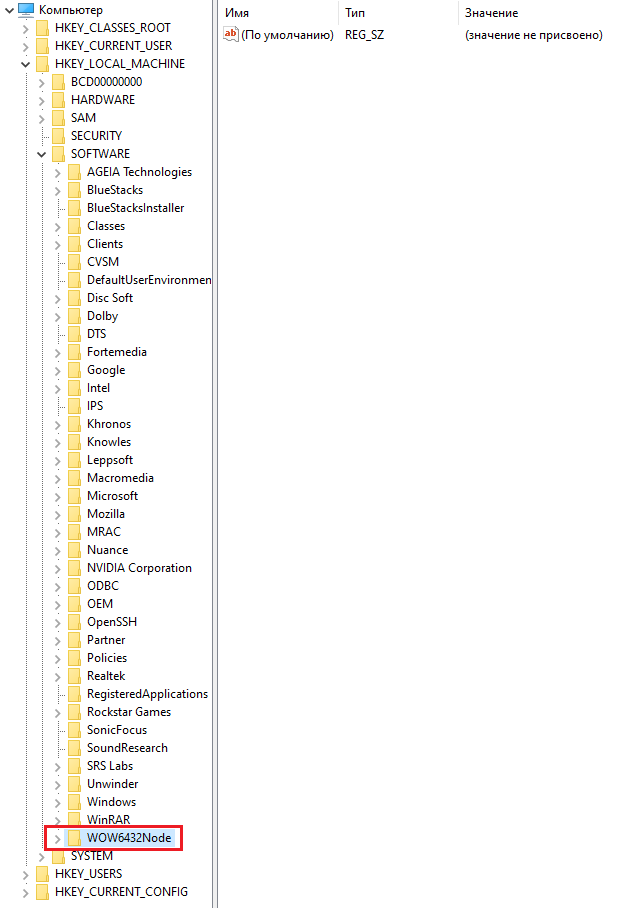Viewport: 619px width, 908px height.
Task: Click the BlueStacks folder icon
Action: [74, 190]
